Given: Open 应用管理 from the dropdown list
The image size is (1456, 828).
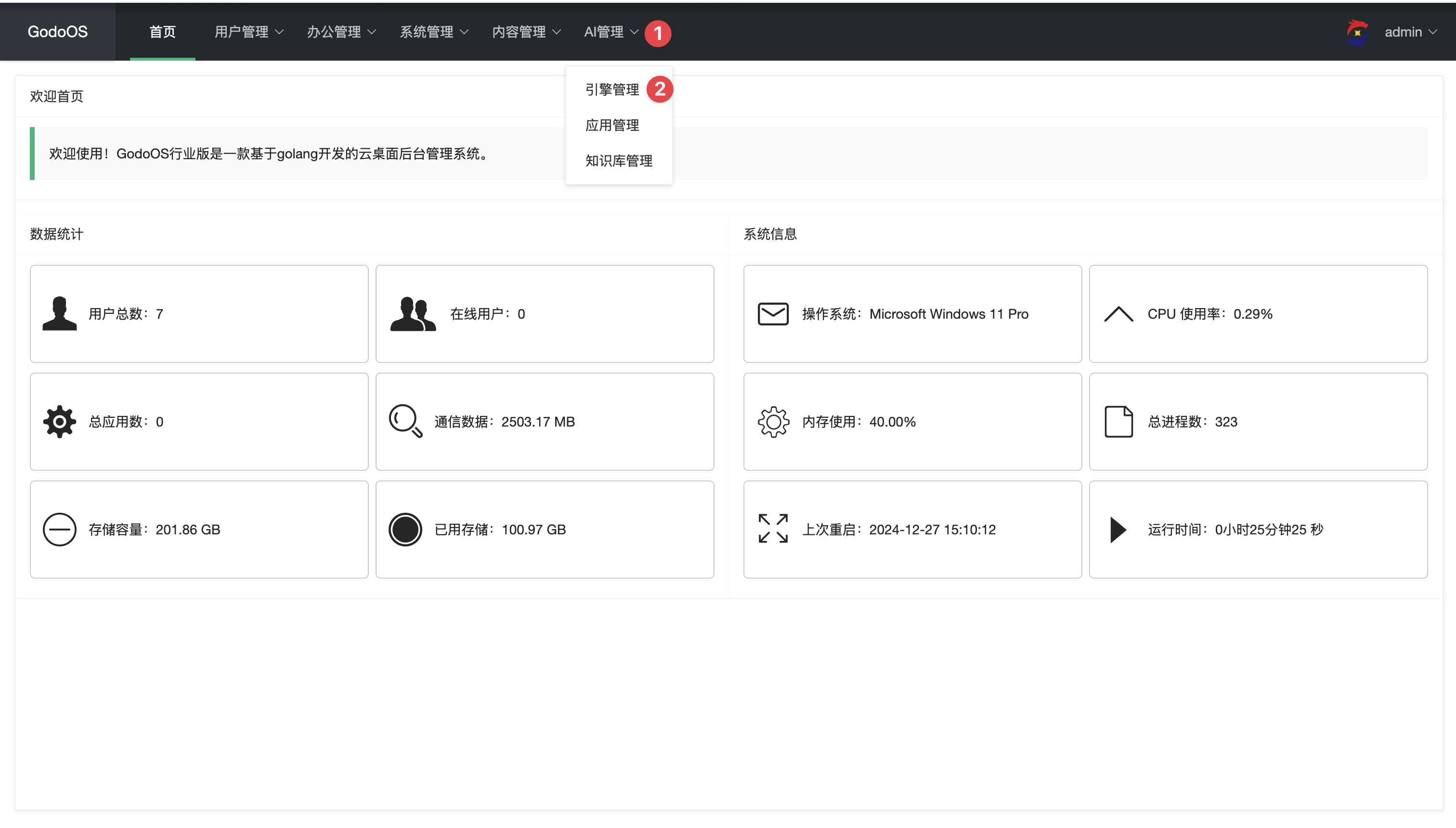Looking at the screenshot, I should [x=612, y=125].
